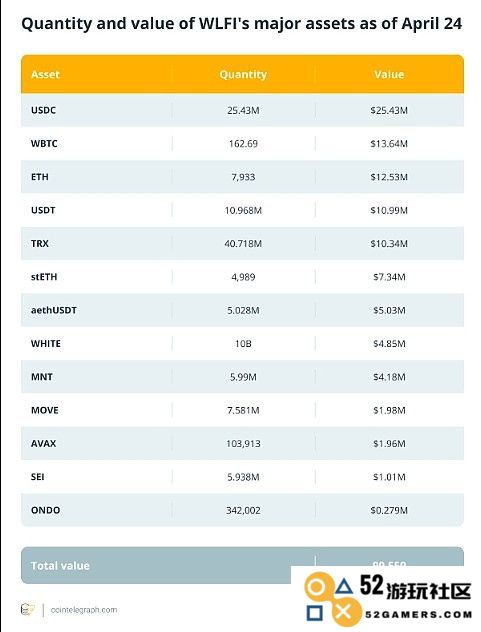
Task: Select the MNT asset row
Action: pos(242,377)
